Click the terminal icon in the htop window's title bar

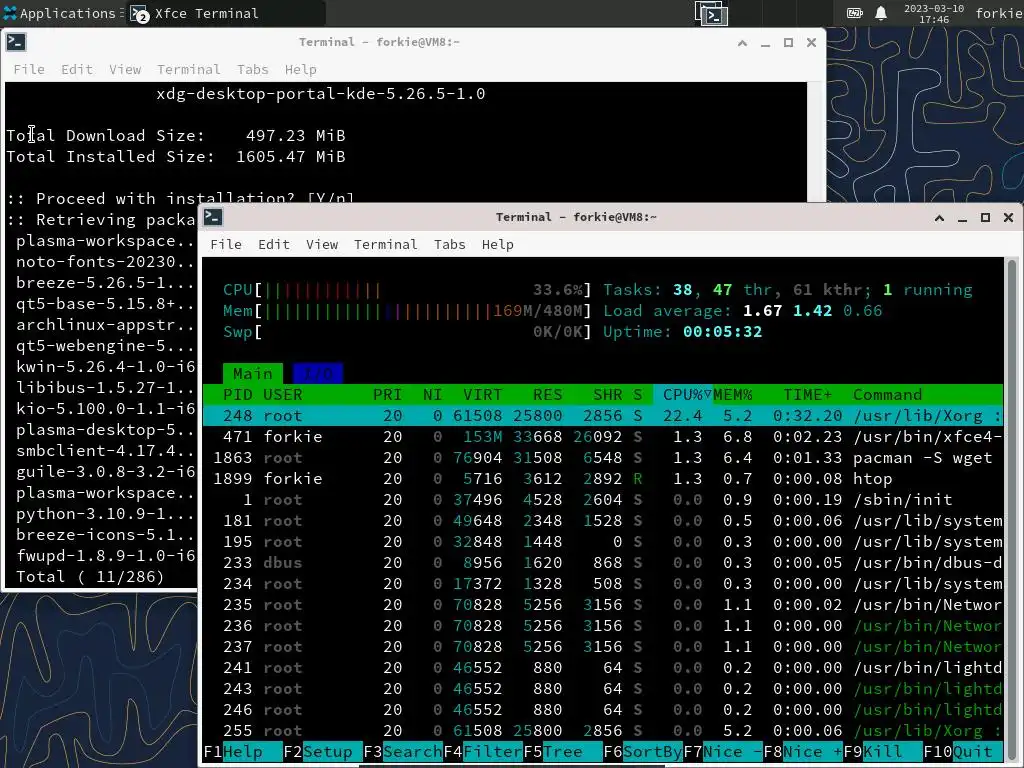pyautogui.click(x=213, y=217)
